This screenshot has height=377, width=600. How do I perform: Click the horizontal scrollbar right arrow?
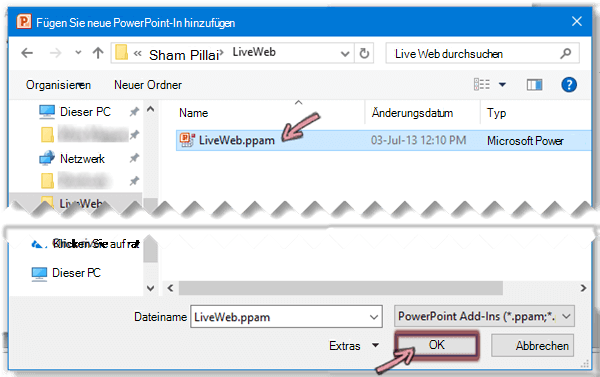click(583, 288)
